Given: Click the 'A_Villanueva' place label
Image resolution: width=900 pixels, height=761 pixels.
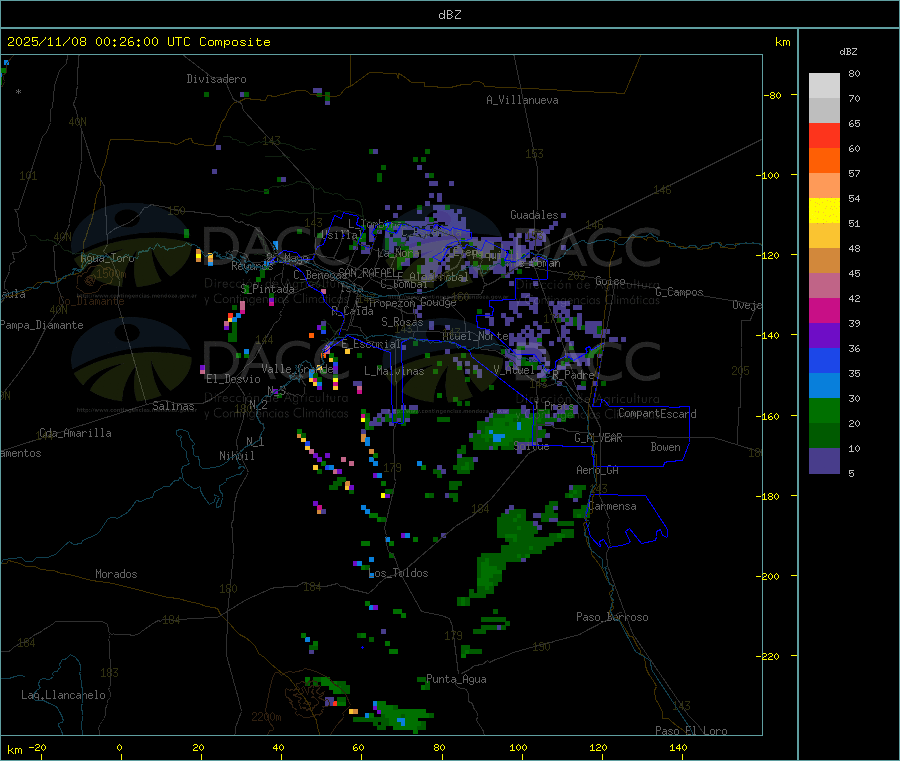Looking at the screenshot, I should (x=522, y=100).
